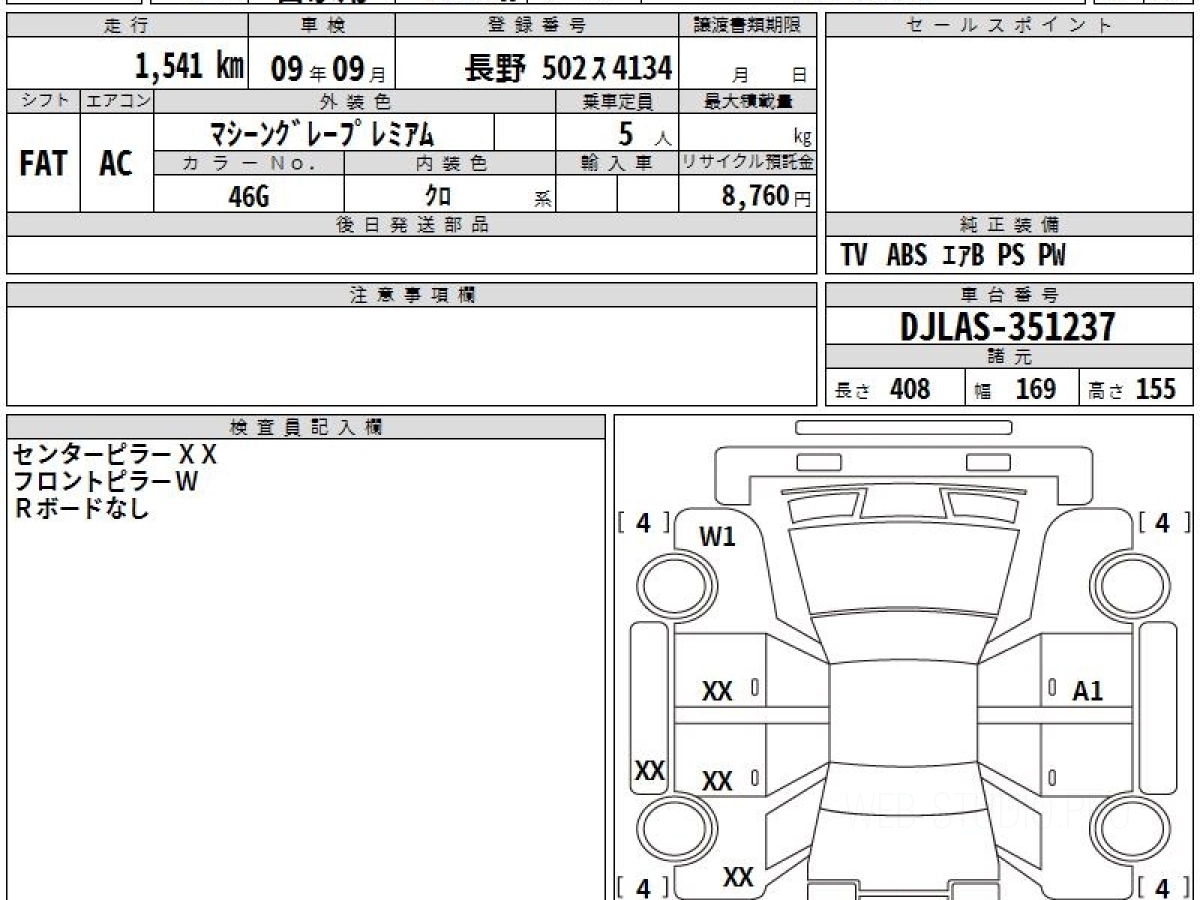Viewport: 1200px width, 900px height.
Task: Click the 注意事項欄 section header
Action: coord(411,295)
